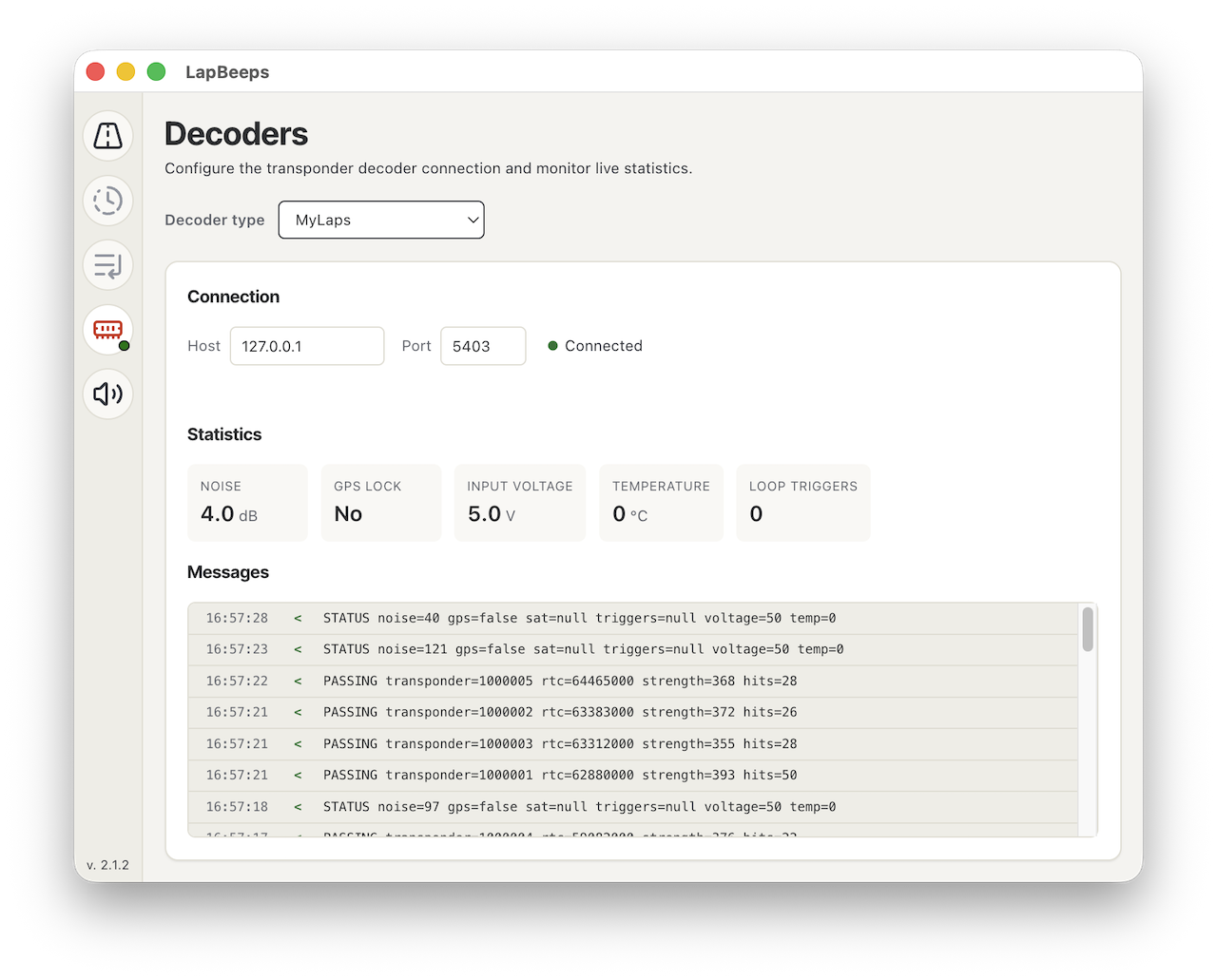The width and height of the screenshot is (1217, 980).
Task: Select the red decoder sidebar icon
Action: coord(107,330)
